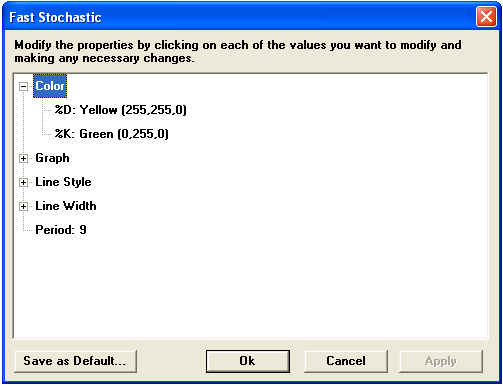Expand the Line Style node

point(23,182)
